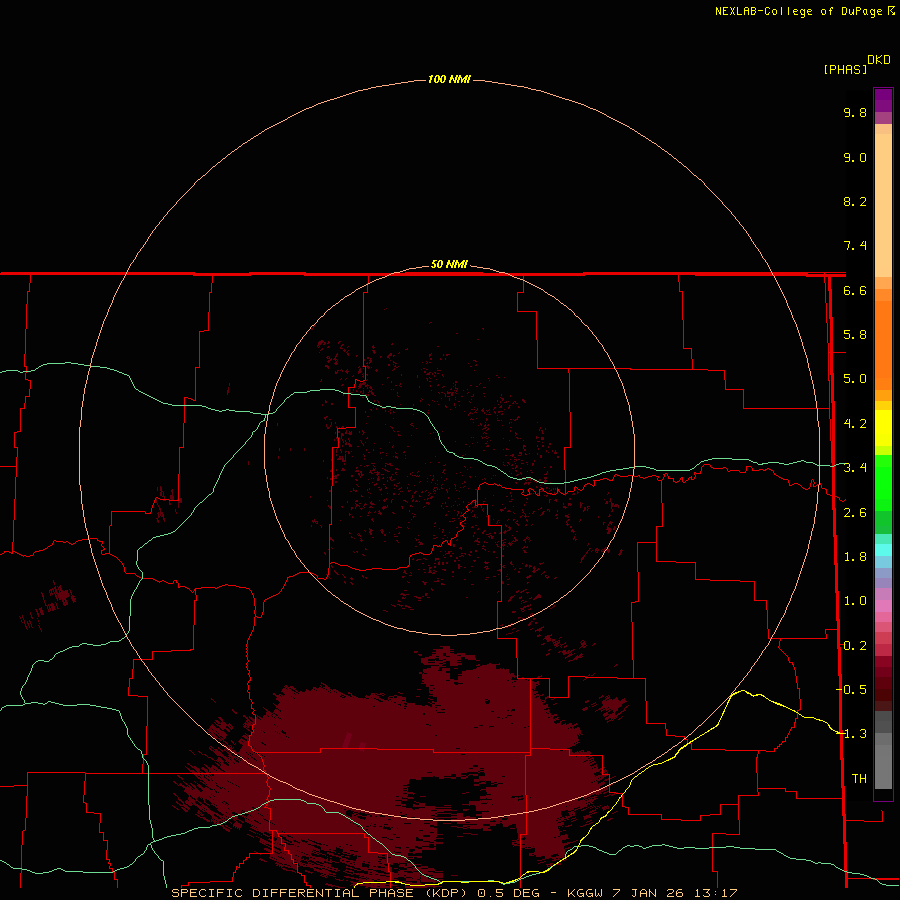The image size is (900, 900).
Task: Select the 6.6 scale value
Action: pos(855,290)
